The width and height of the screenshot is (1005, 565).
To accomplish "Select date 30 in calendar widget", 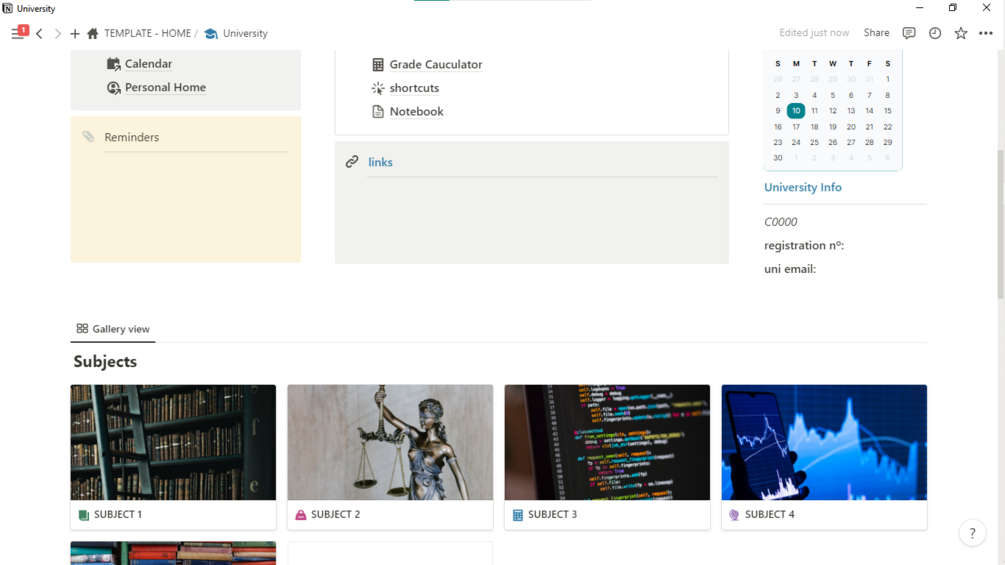I will pyautogui.click(x=777, y=158).
